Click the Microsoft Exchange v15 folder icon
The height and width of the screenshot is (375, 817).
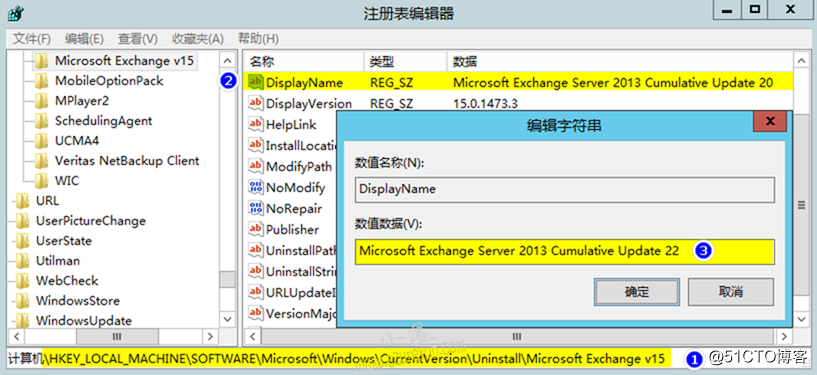pyautogui.click(x=42, y=61)
